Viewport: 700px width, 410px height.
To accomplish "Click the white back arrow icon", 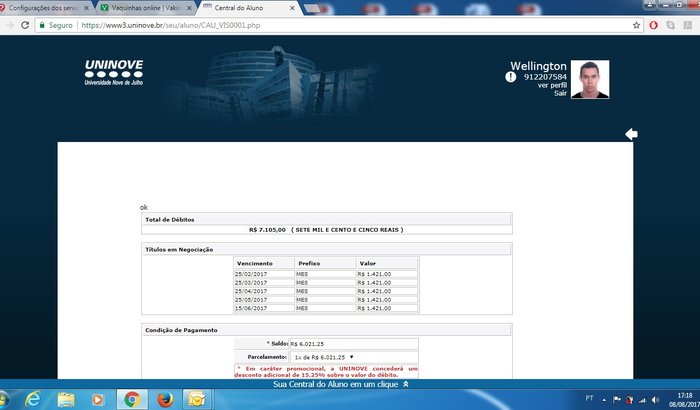I will (631, 134).
